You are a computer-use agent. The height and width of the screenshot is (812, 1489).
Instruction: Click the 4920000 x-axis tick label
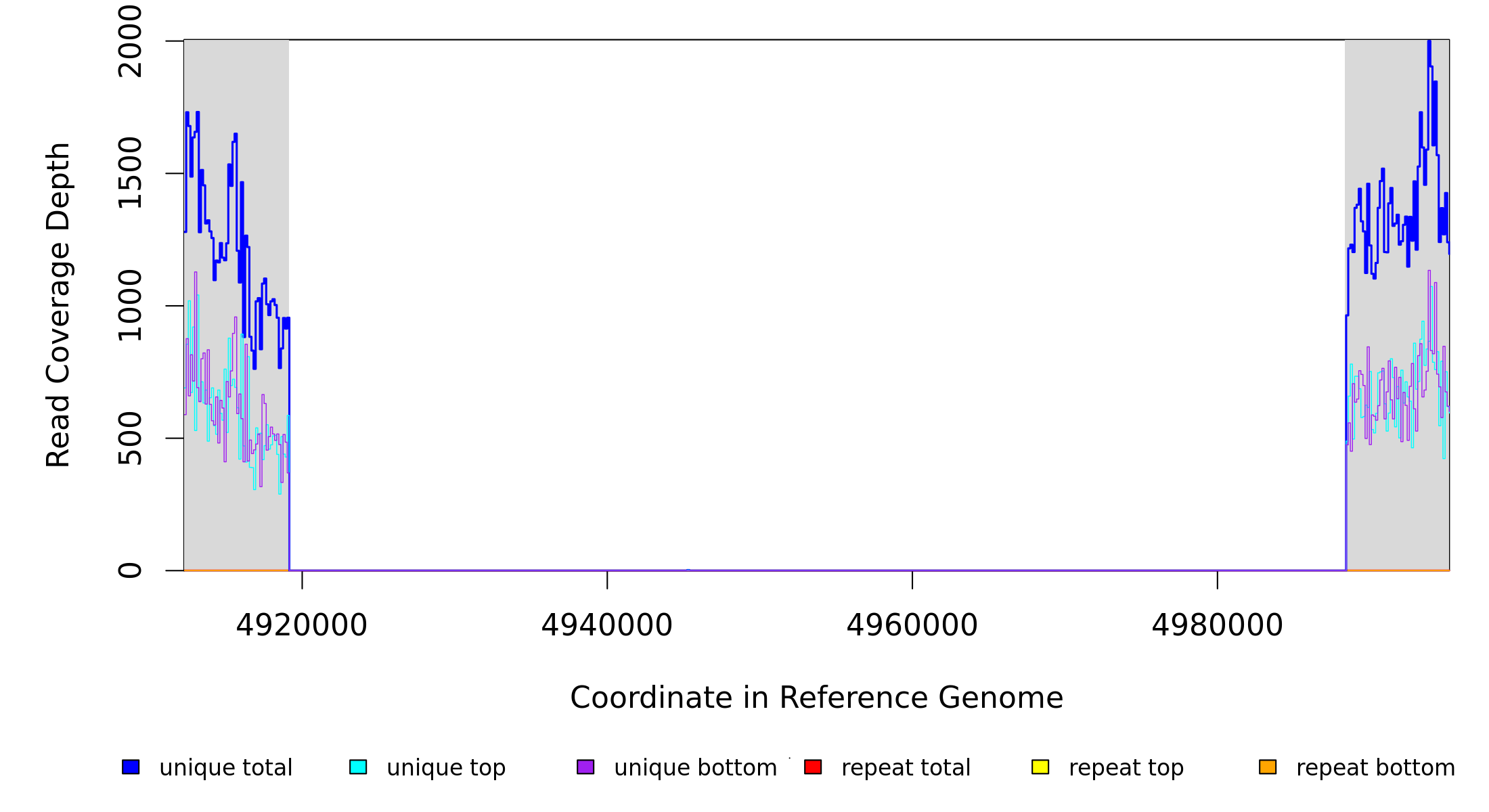pos(302,625)
